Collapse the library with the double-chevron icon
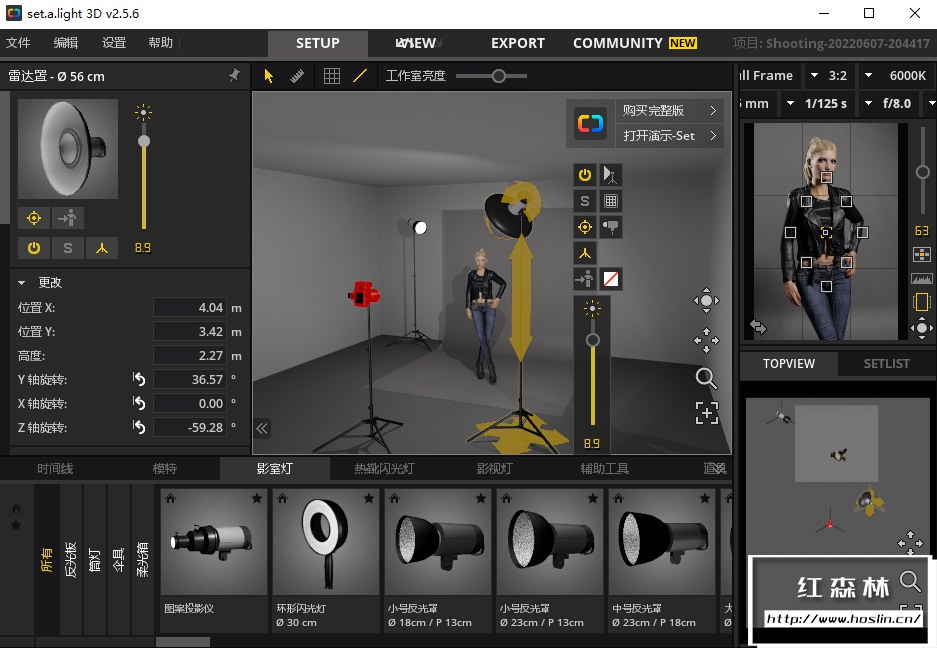This screenshot has height=648, width=937. [x=262, y=428]
